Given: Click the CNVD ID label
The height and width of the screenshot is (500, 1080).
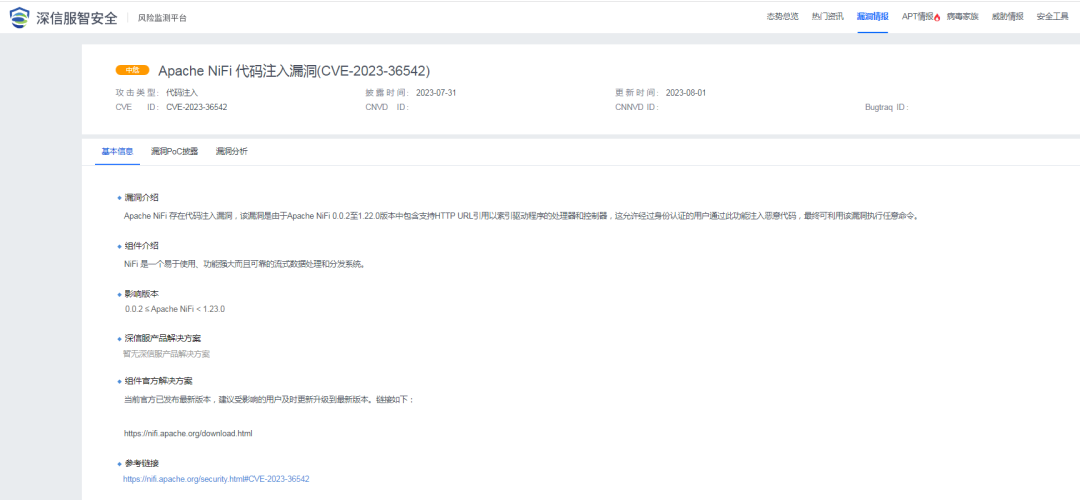Looking at the screenshot, I should (388, 107).
